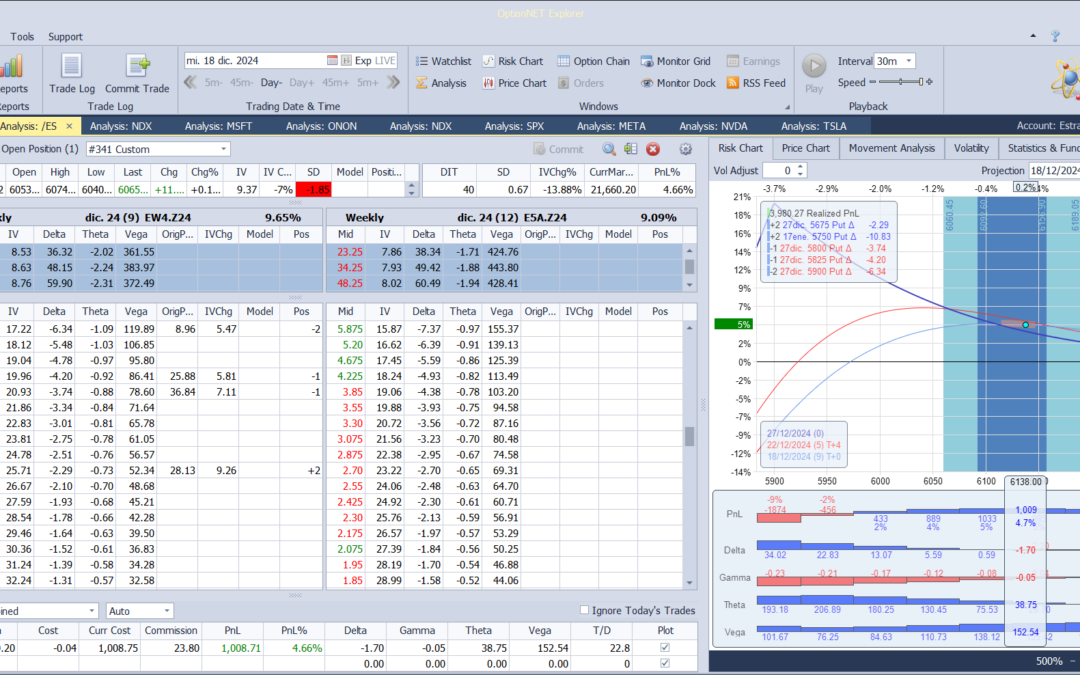Click the red delete X icon
The image size is (1080, 675).
click(653, 149)
